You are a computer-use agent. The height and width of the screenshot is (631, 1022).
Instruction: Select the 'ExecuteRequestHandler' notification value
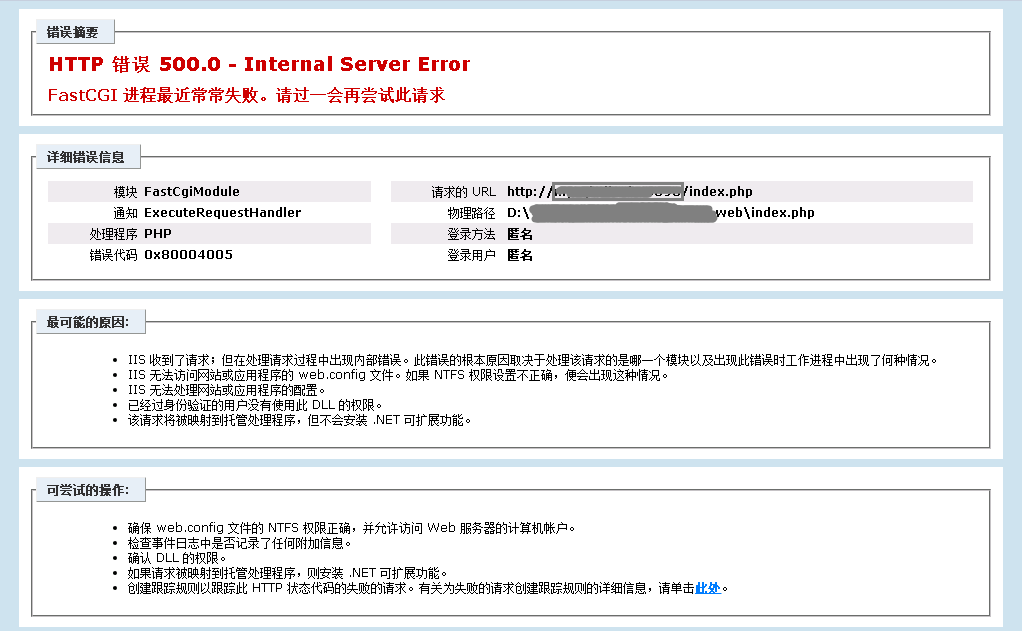point(222,212)
